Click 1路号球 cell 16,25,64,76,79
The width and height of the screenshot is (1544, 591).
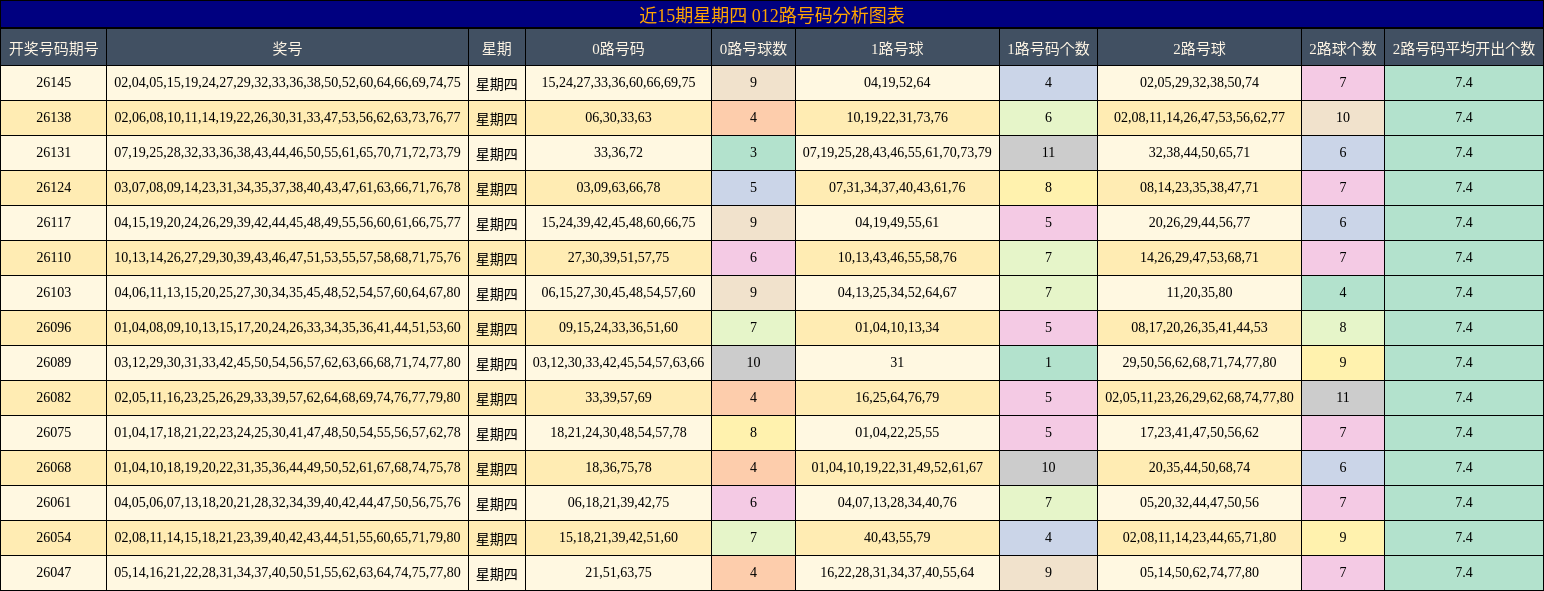coord(897,398)
